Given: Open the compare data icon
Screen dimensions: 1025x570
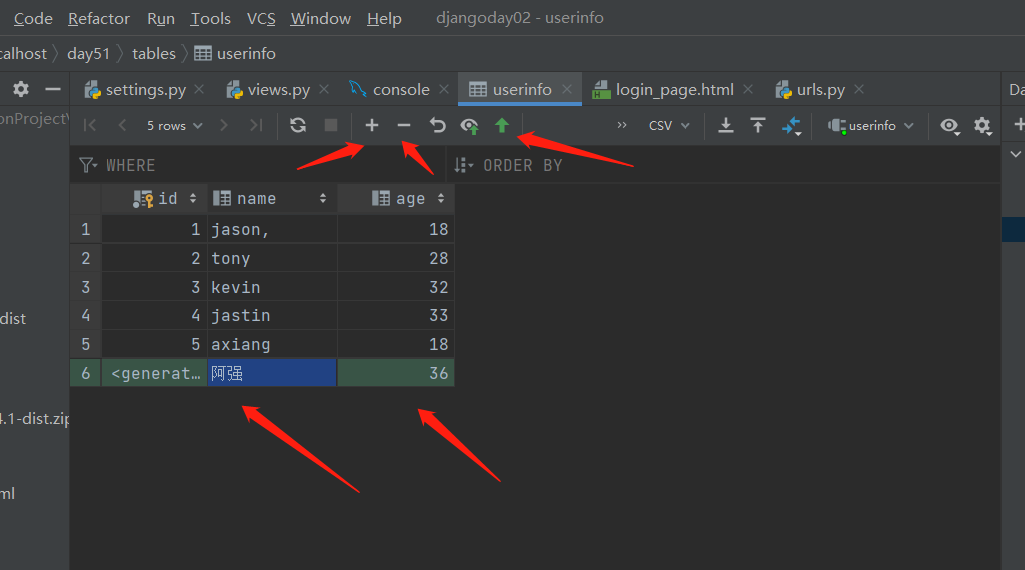Looking at the screenshot, I should pyautogui.click(x=791, y=126).
